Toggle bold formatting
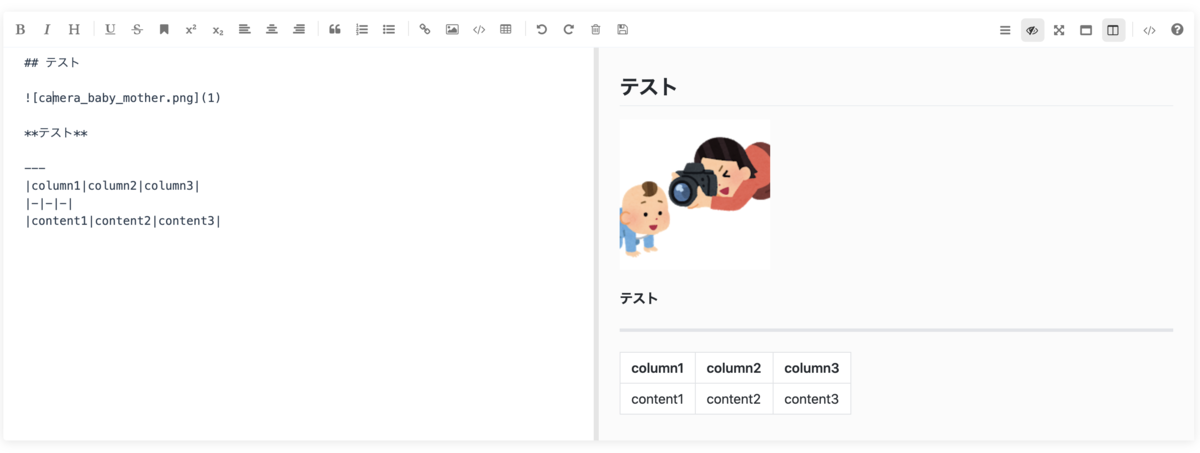This screenshot has height=453, width=1200. tap(20, 30)
